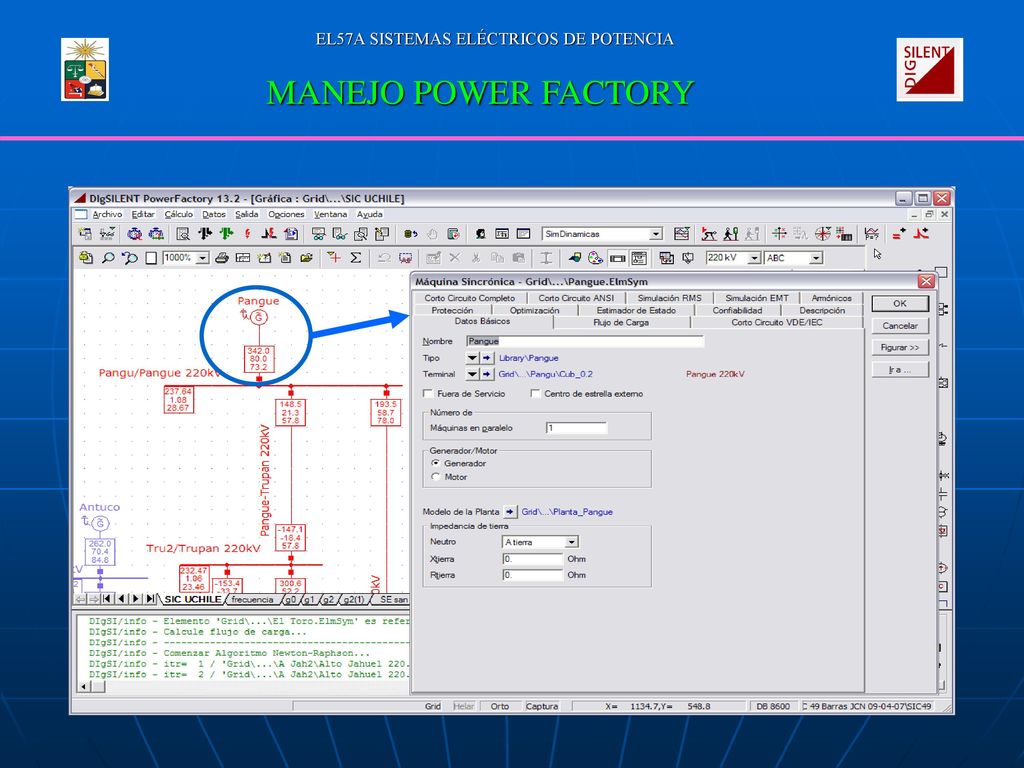
Task: Click the Nombre input field containing Pangue
Action: [x=585, y=341]
